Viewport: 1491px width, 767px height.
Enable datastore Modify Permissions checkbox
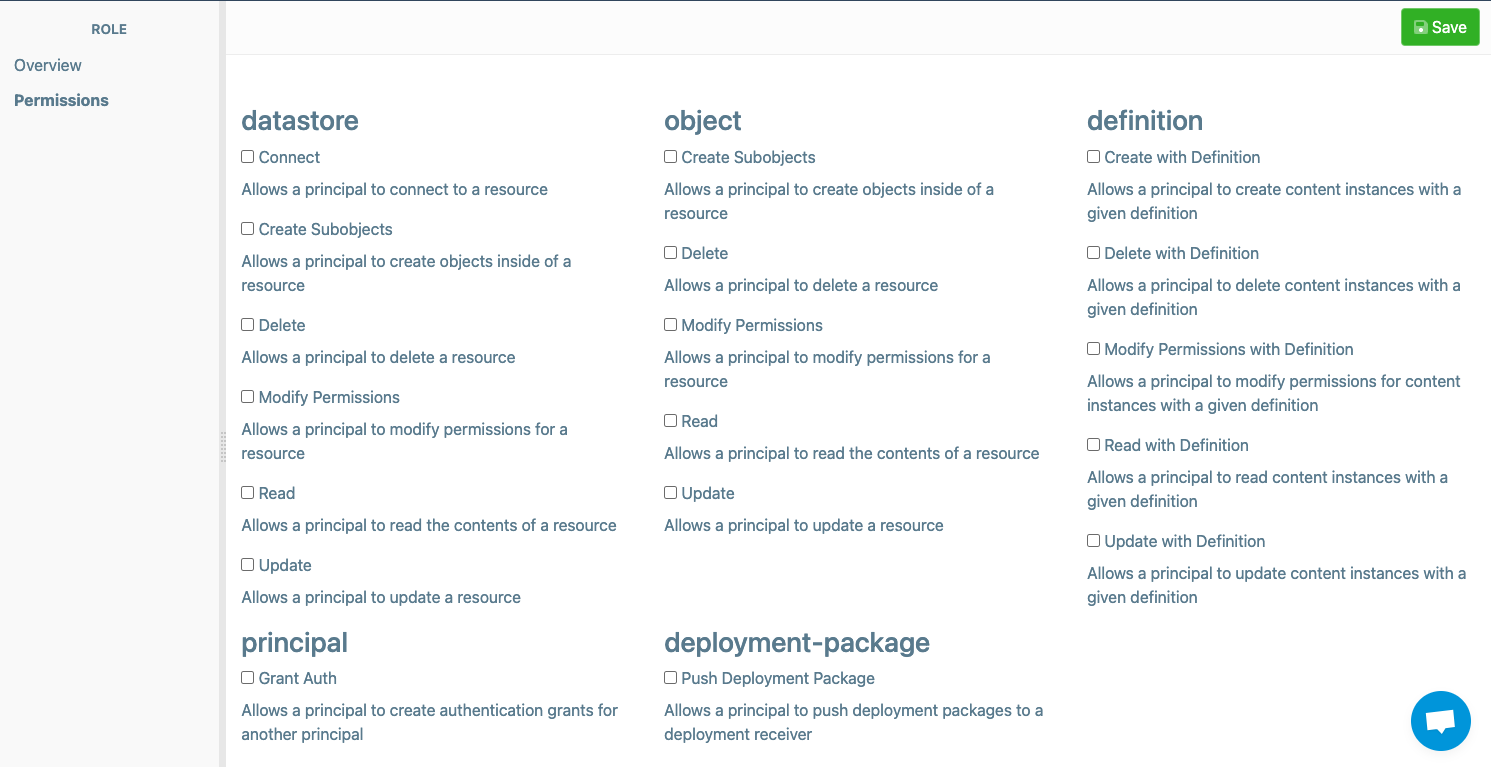pyautogui.click(x=247, y=397)
